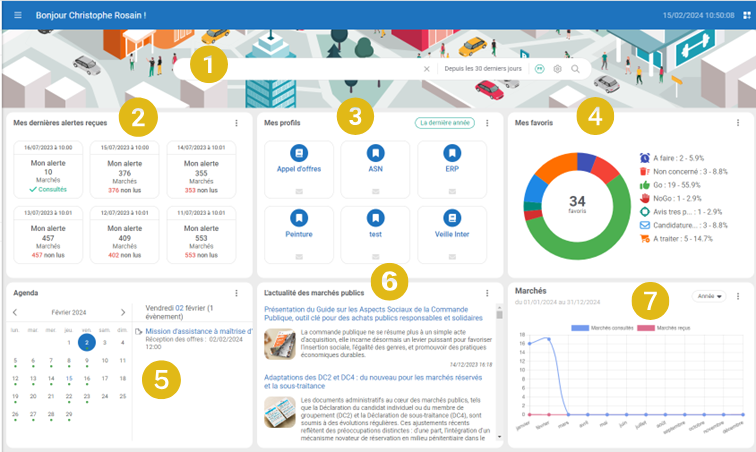This screenshot has height=452, width=756.
Task: Open Agenda three-dot options menu
Action: click(x=236, y=293)
